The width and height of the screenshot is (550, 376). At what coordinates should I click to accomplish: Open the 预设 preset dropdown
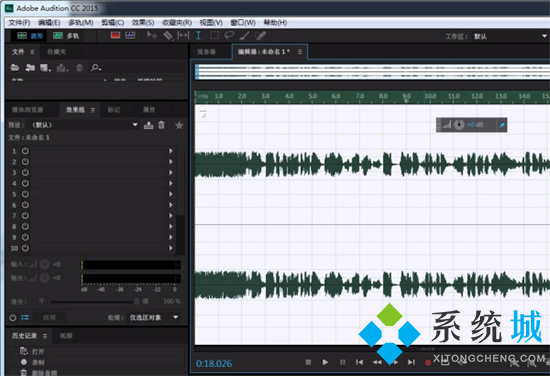84,125
